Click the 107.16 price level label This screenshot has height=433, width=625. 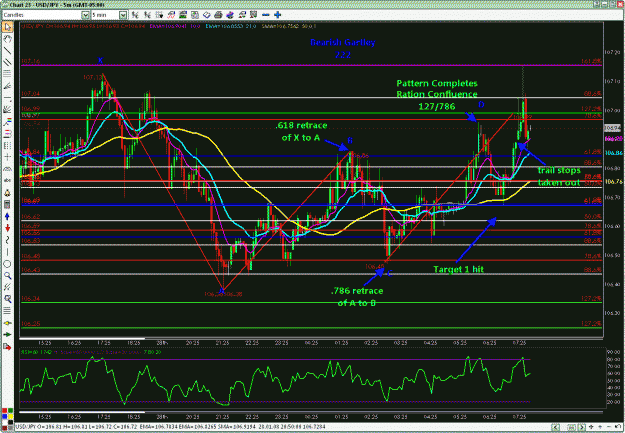coord(31,61)
